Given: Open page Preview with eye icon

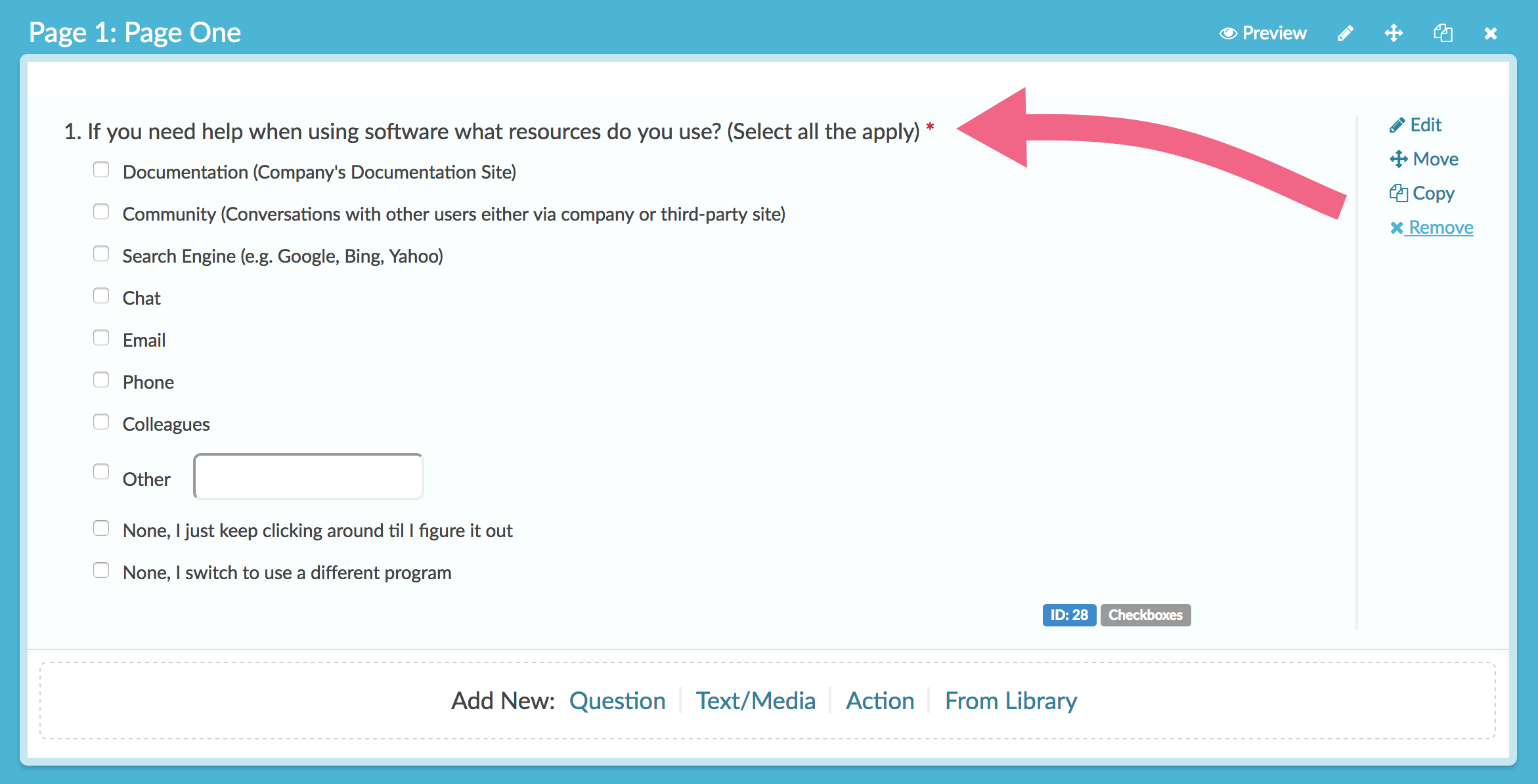Looking at the screenshot, I should pos(1263,33).
